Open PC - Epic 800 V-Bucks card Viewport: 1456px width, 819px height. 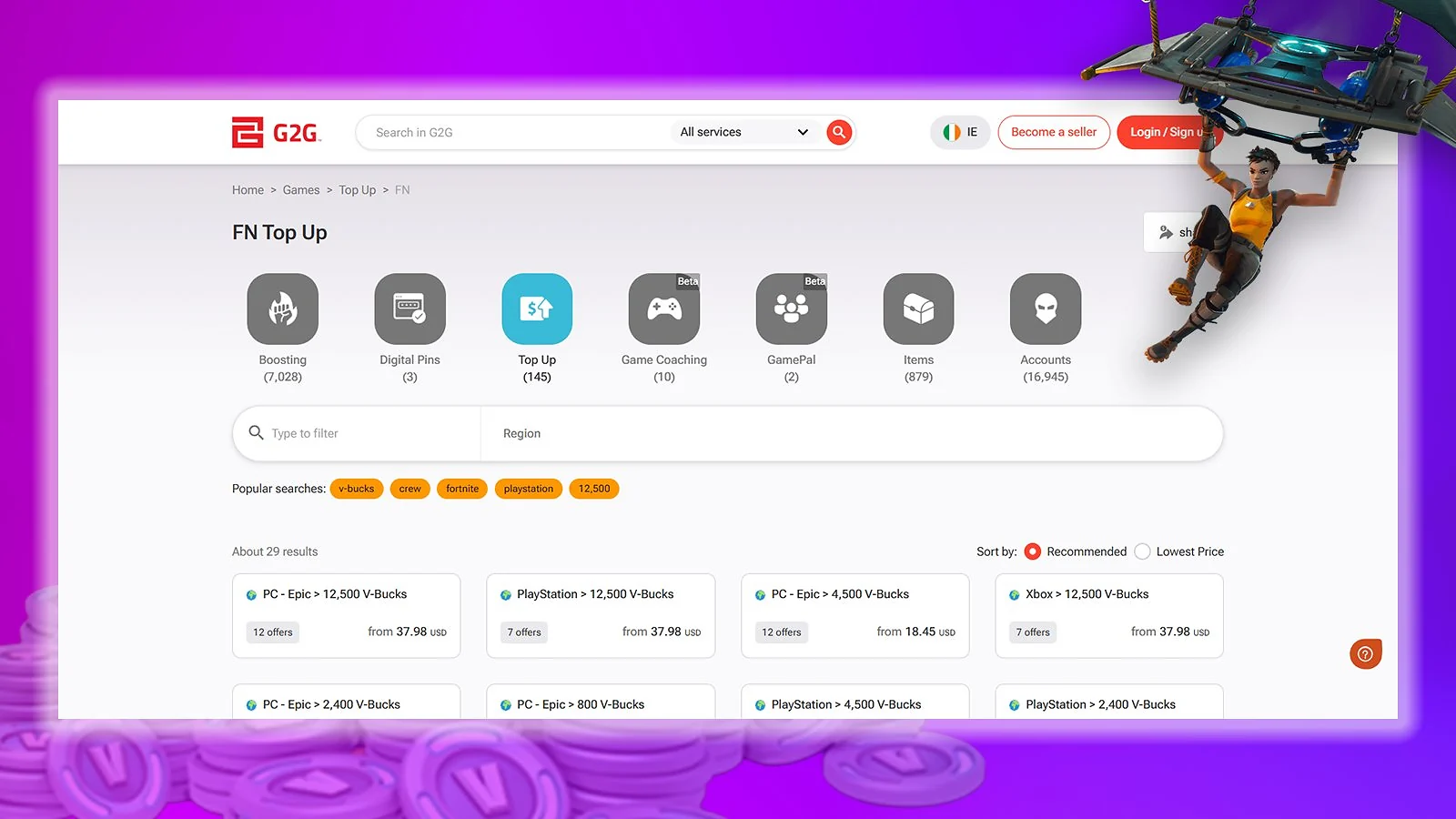point(601,702)
